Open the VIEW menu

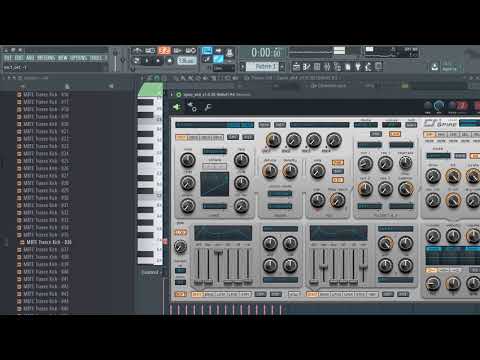tap(62, 58)
